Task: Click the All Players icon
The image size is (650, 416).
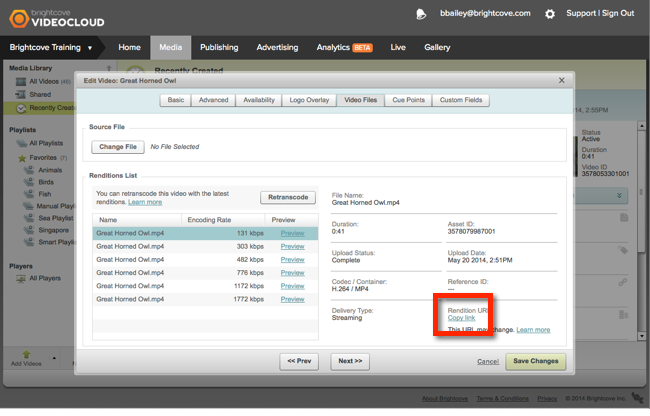Action: point(21,278)
